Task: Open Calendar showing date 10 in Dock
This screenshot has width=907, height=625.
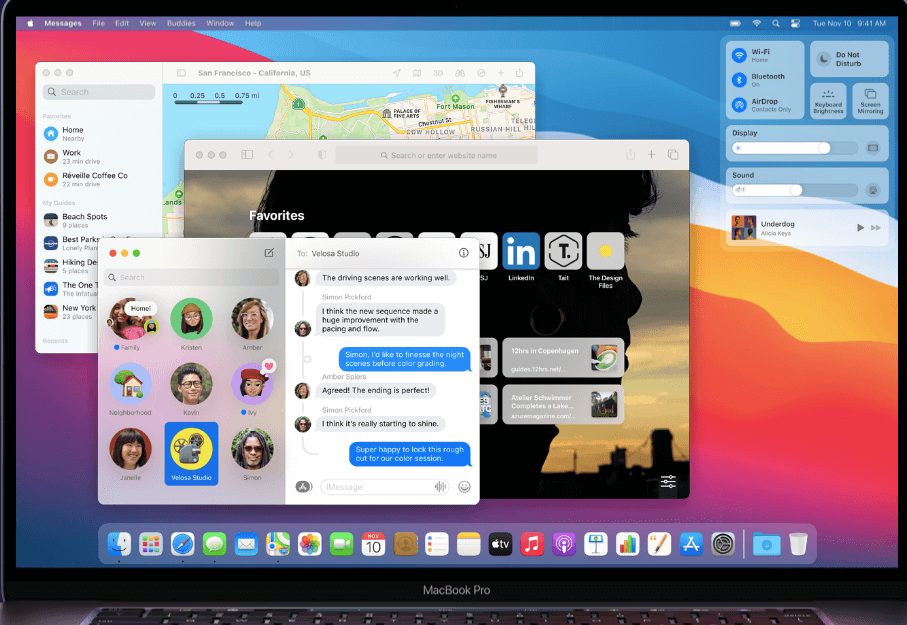Action: 374,544
